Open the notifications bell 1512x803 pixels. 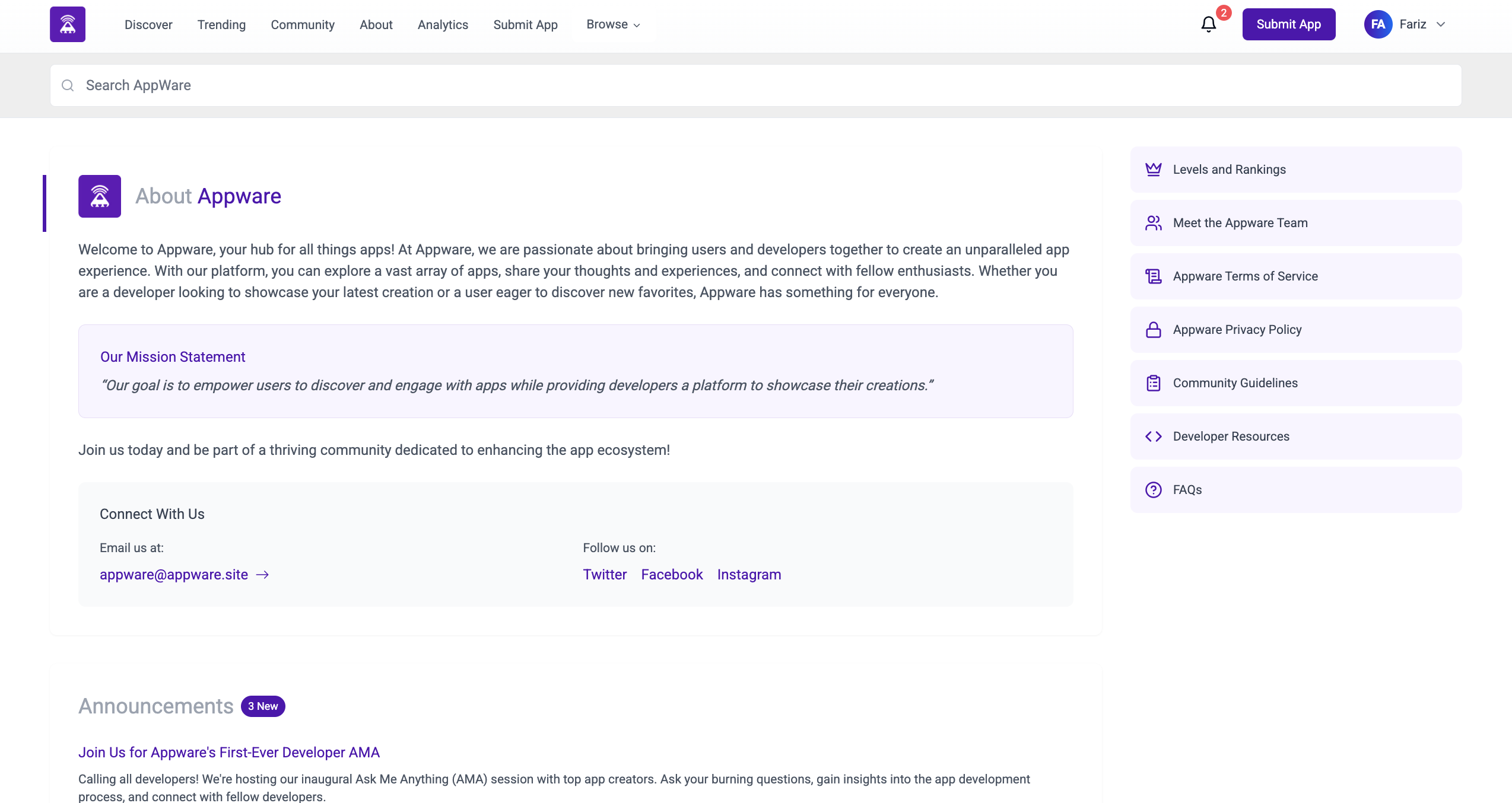[x=1208, y=24]
